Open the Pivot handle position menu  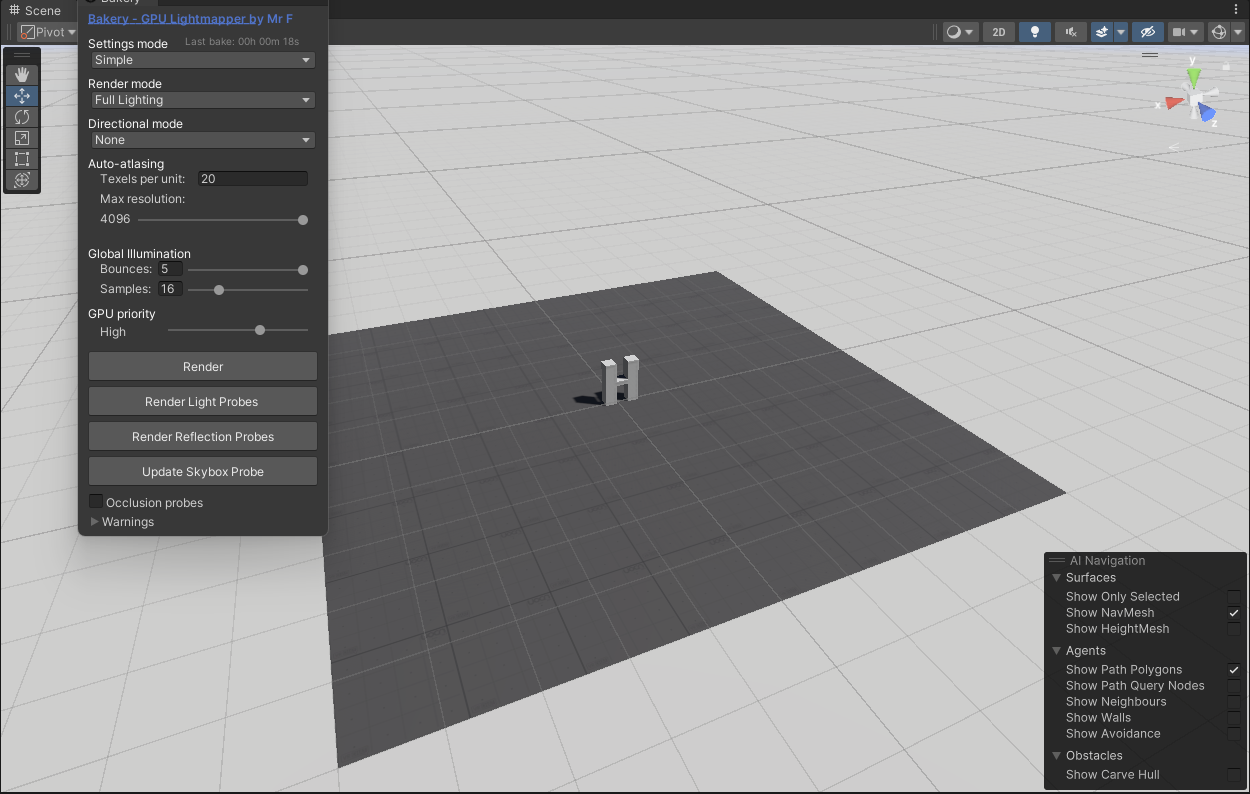48,32
